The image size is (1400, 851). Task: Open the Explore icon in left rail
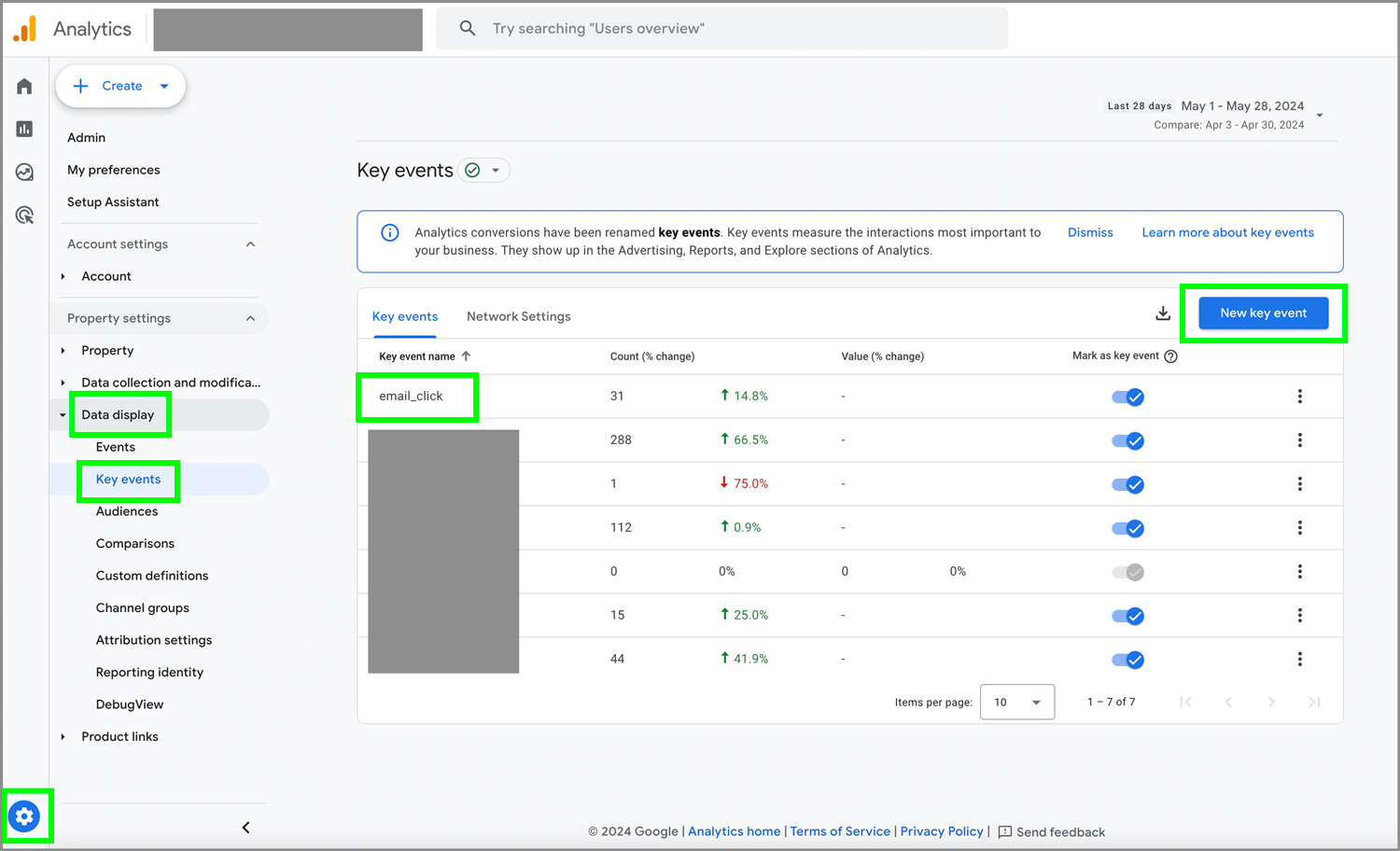(x=24, y=172)
